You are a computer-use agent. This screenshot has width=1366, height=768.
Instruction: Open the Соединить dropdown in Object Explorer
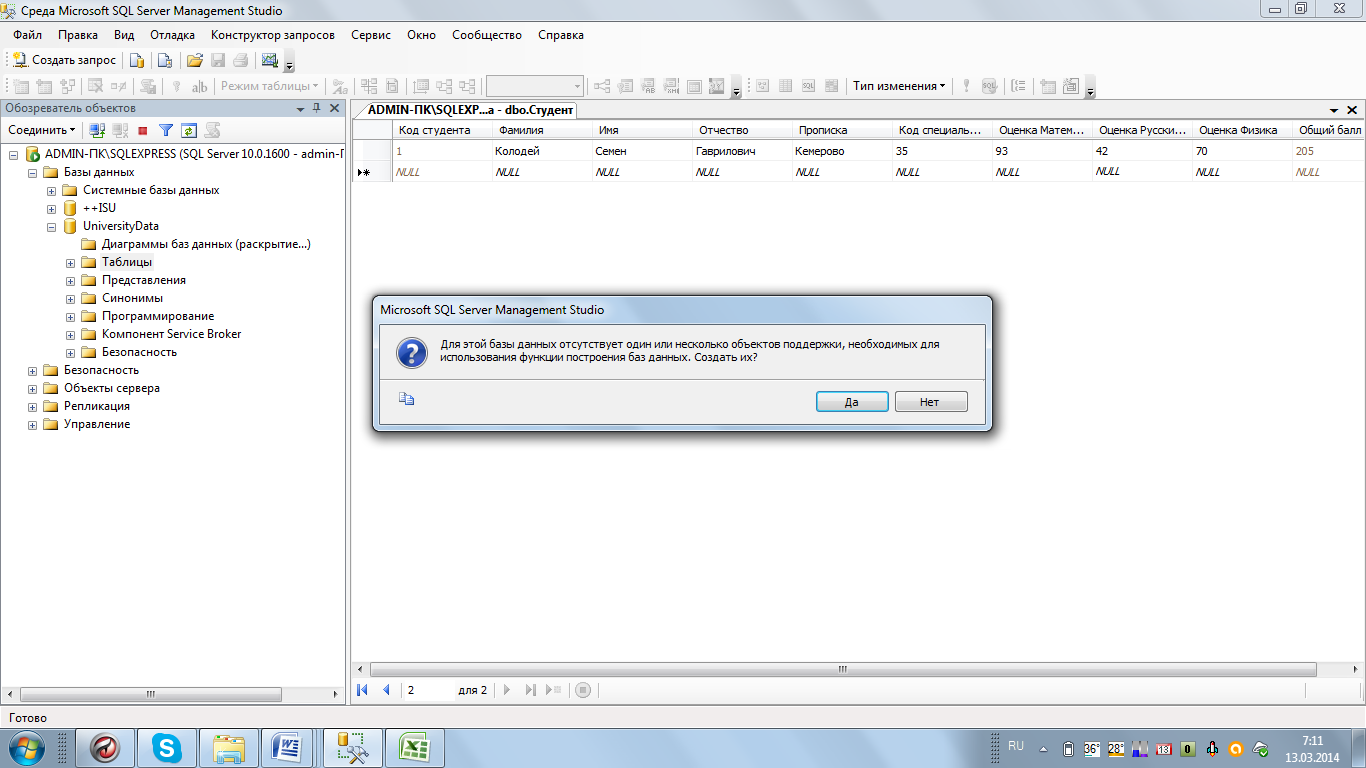(x=42, y=130)
